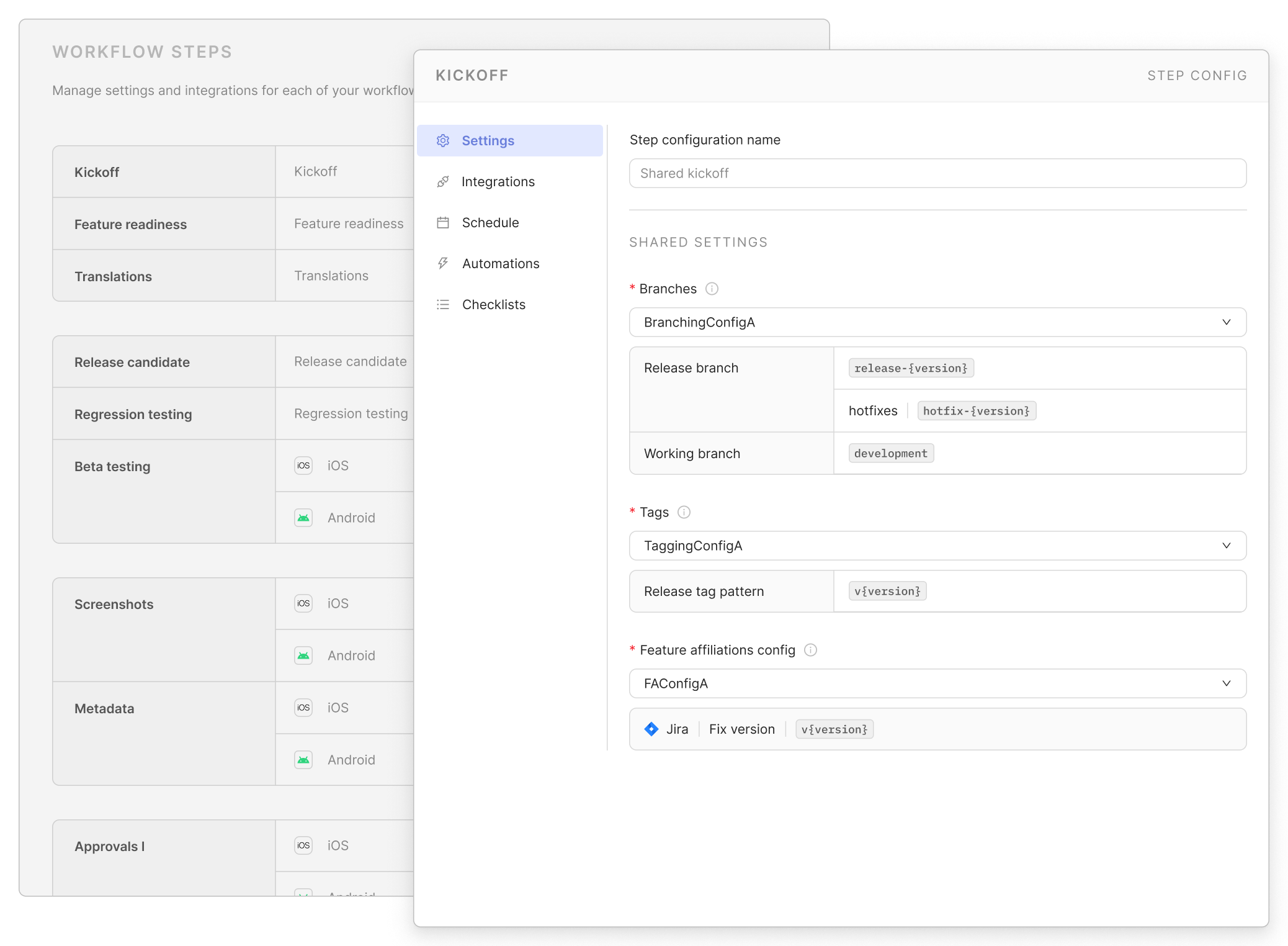Click the Step configuration name field
Image resolution: width=1288 pixels, height=946 pixels.
point(937,173)
